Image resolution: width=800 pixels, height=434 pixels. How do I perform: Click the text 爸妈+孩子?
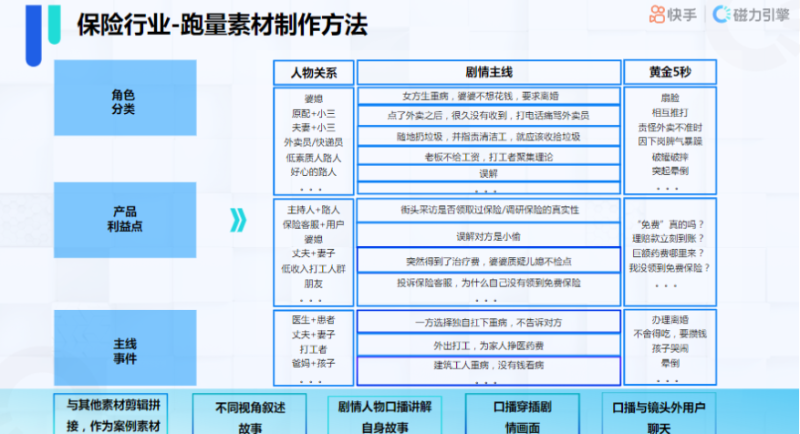(313, 364)
